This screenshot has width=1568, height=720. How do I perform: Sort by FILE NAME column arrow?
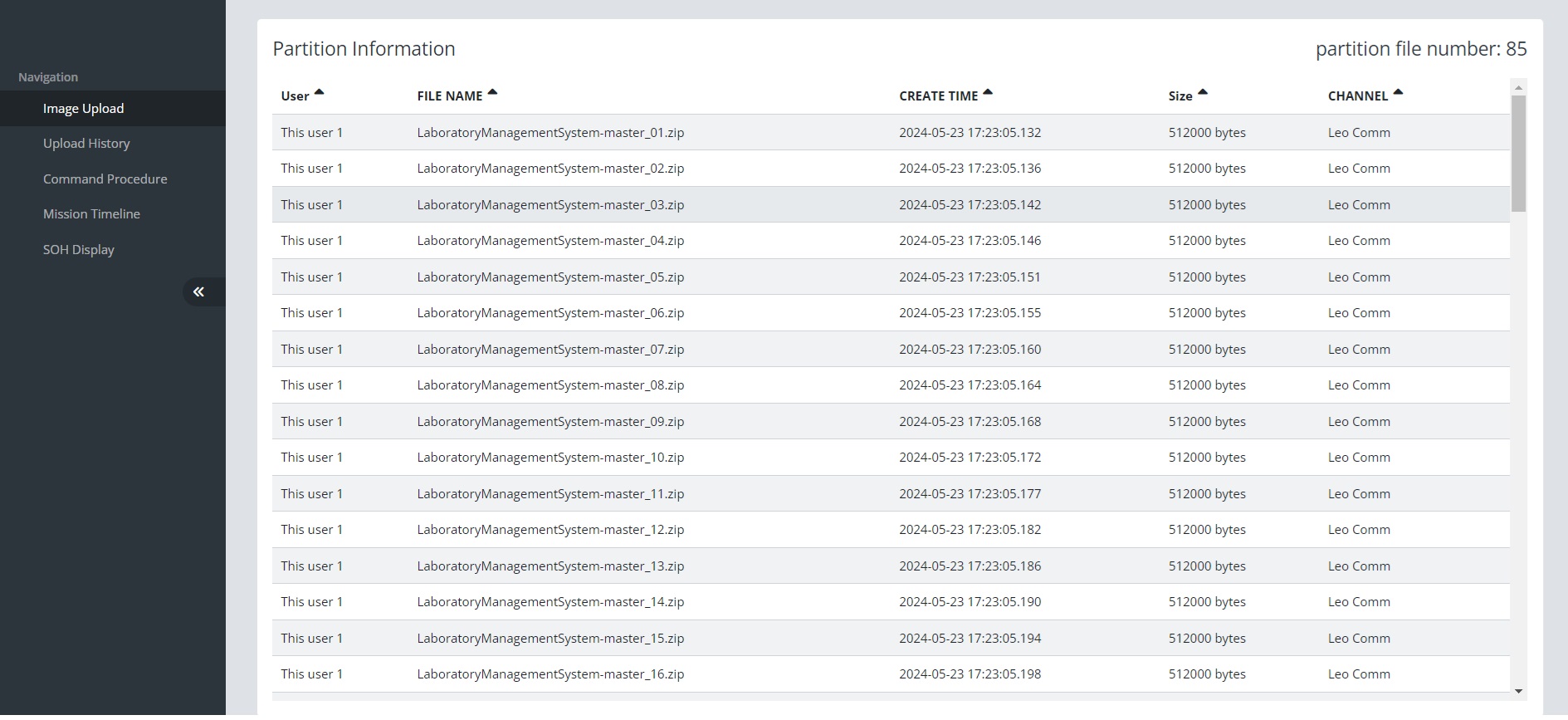coord(492,93)
